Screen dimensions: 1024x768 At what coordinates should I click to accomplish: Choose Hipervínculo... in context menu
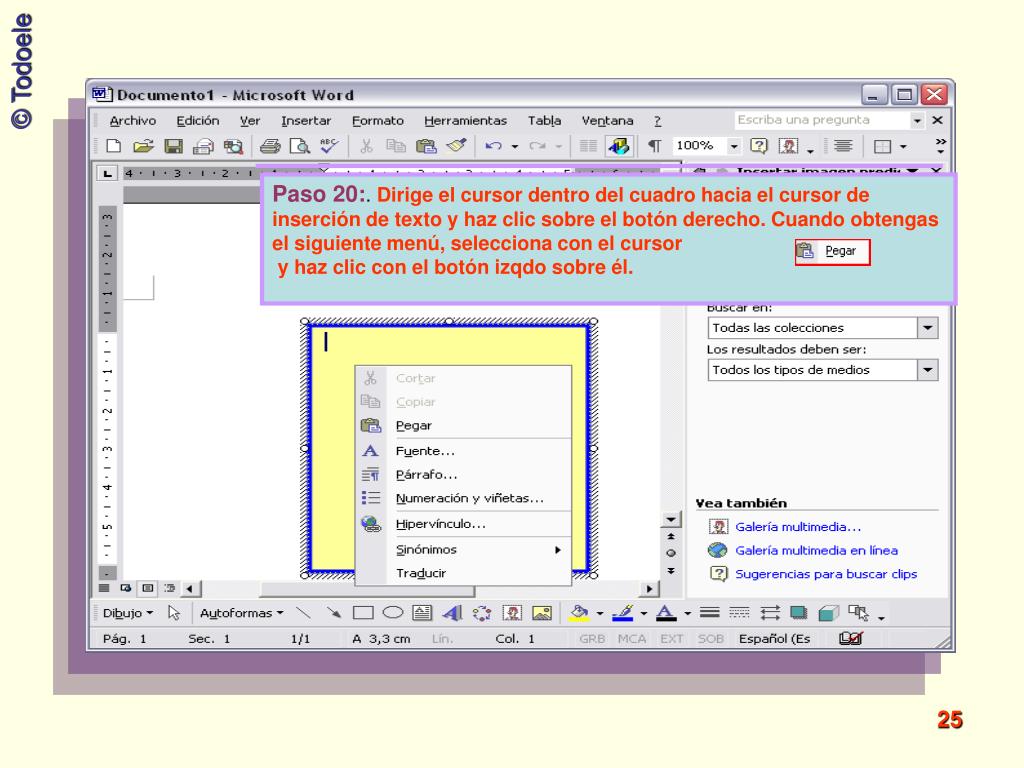464,524
